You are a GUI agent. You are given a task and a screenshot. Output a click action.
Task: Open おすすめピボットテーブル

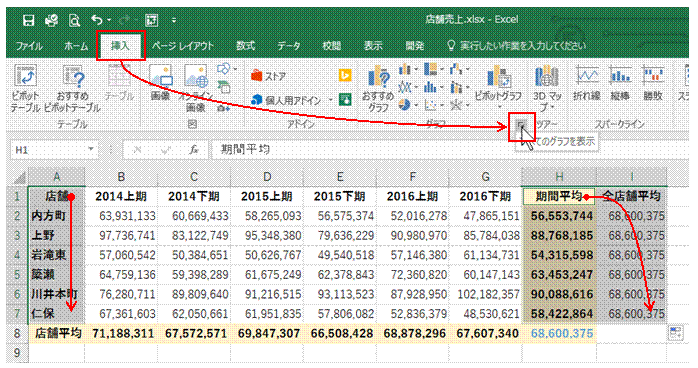pyautogui.click(x=72, y=88)
